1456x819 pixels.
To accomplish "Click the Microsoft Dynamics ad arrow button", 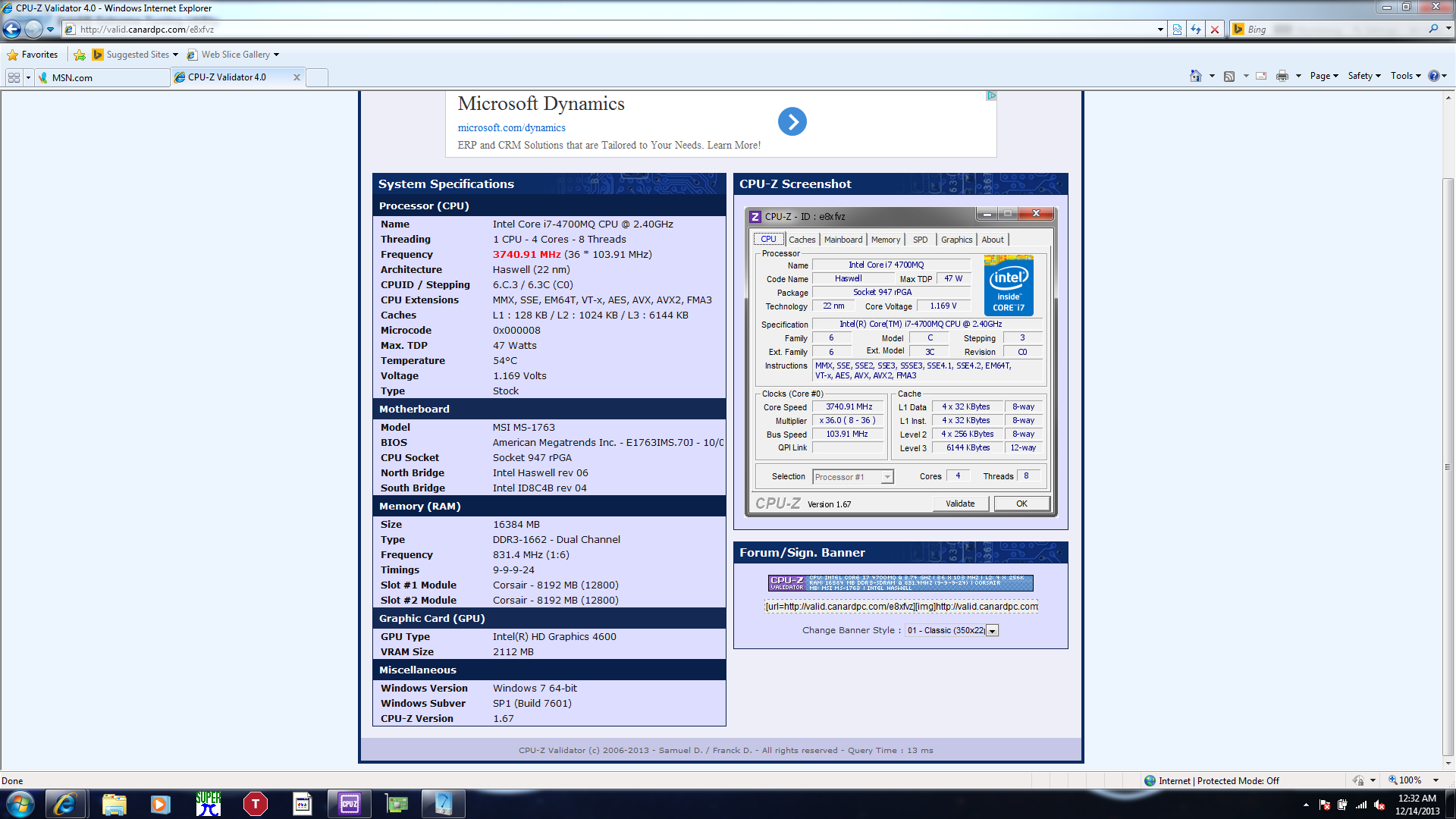I will pos(792,121).
